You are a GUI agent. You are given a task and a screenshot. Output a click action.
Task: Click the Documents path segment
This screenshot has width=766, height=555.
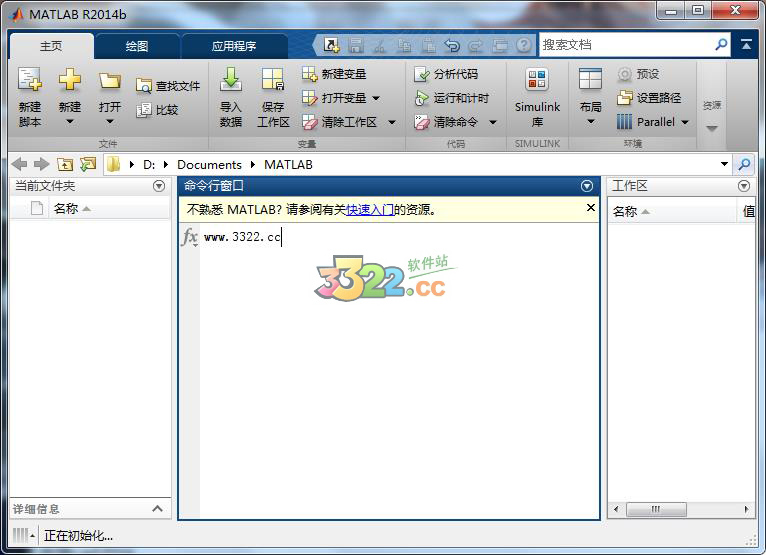tap(210, 165)
